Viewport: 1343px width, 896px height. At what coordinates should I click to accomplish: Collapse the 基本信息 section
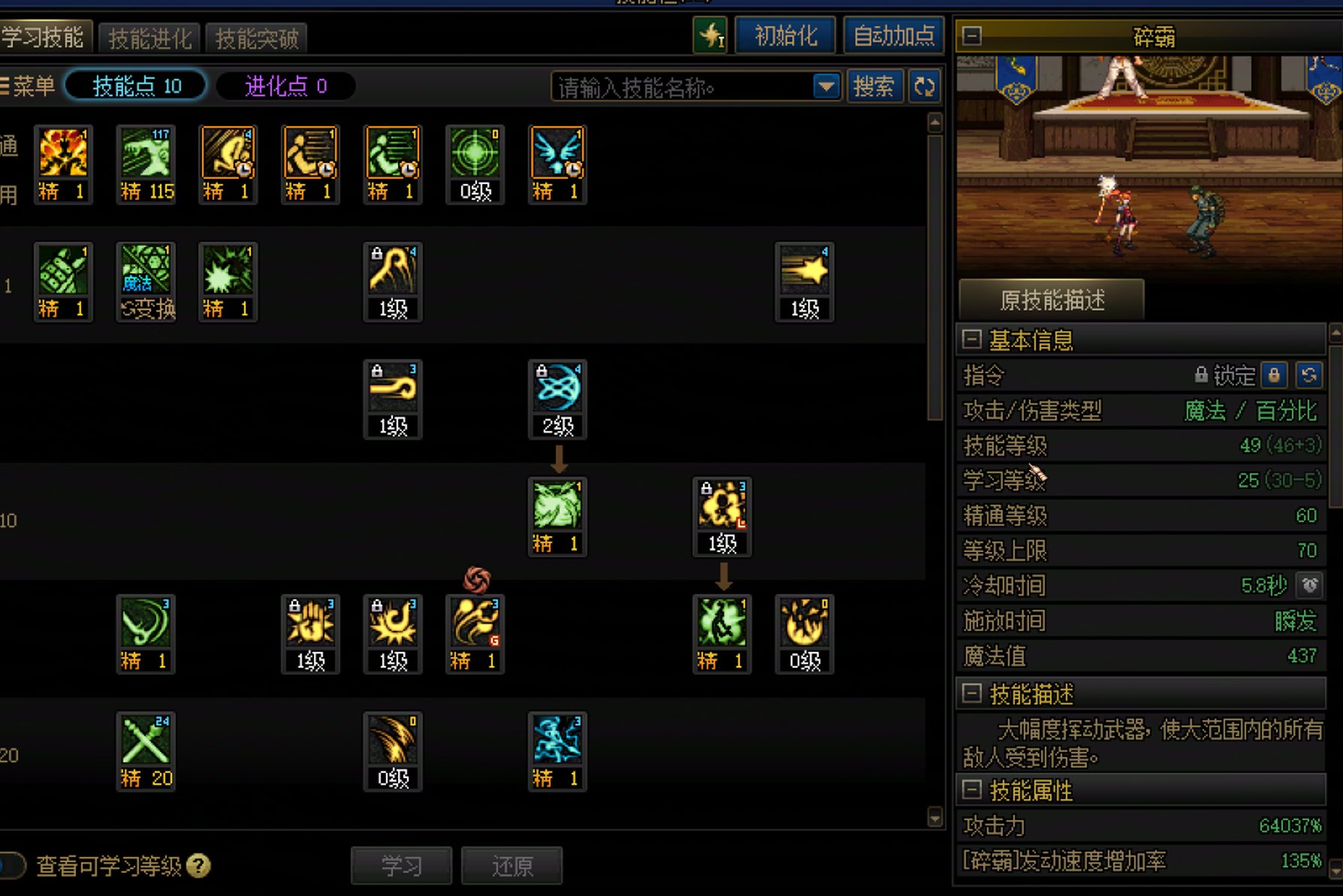tap(972, 339)
